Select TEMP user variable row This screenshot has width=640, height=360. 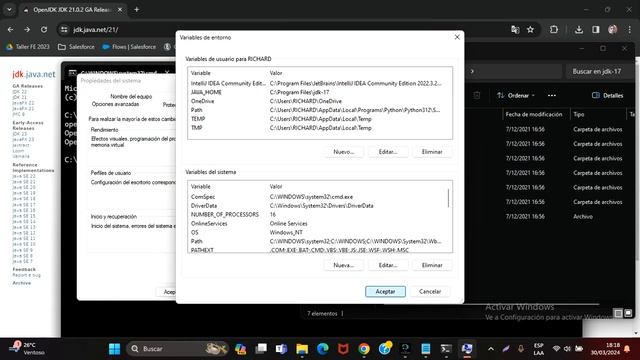[320, 119]
